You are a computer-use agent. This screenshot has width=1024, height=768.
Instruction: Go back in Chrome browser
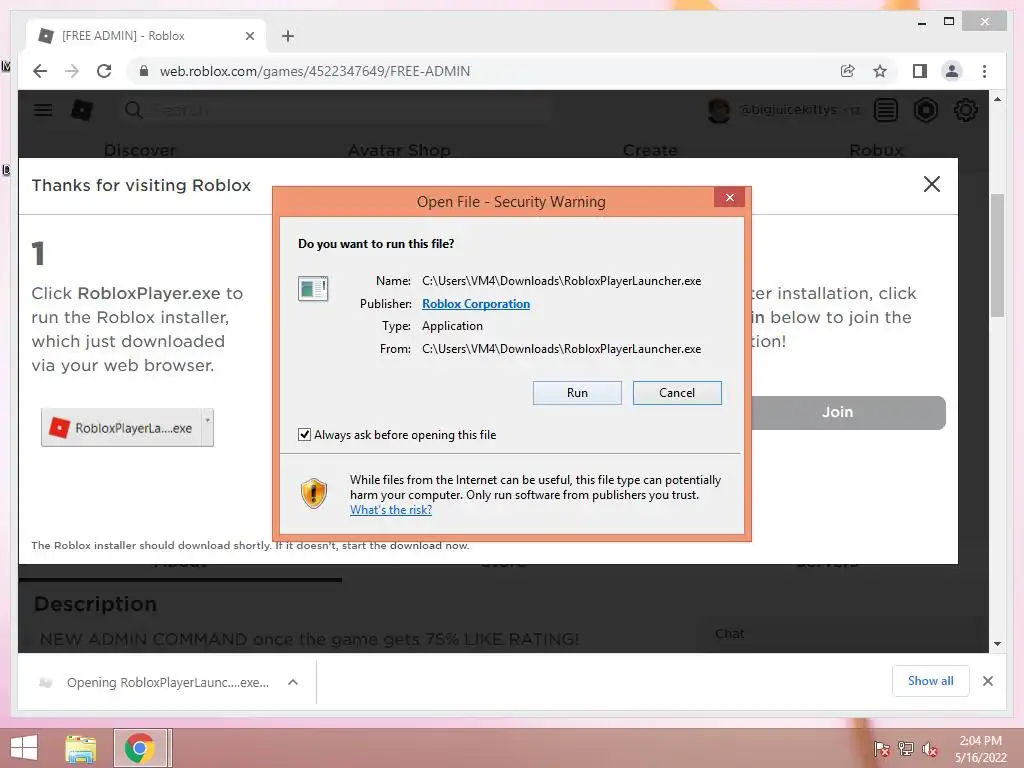tap(40, 71)
